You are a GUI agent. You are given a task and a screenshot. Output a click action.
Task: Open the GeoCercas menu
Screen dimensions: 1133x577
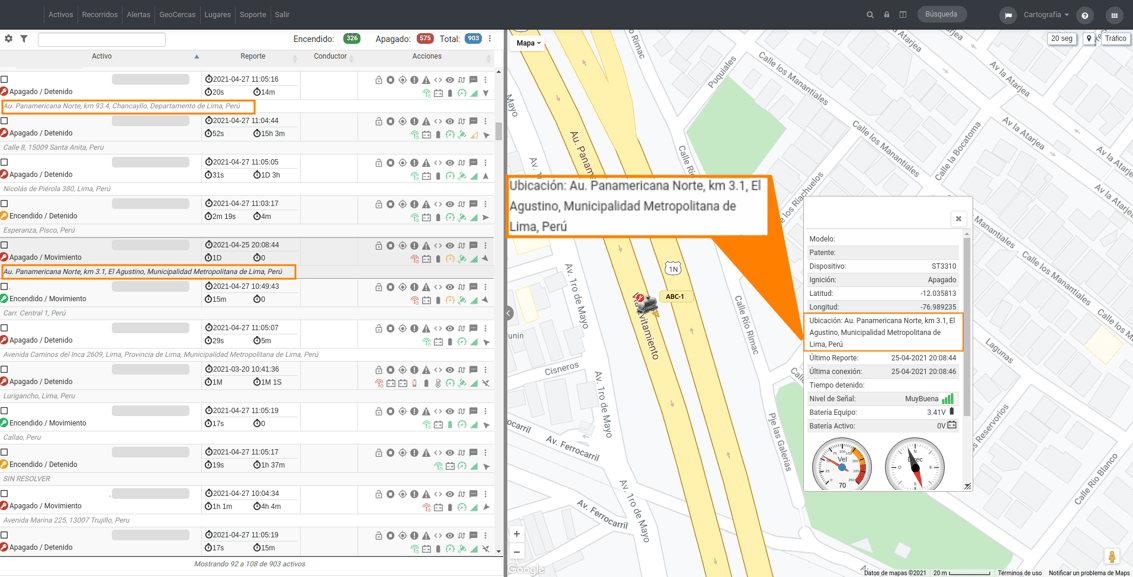coord(177,14)
